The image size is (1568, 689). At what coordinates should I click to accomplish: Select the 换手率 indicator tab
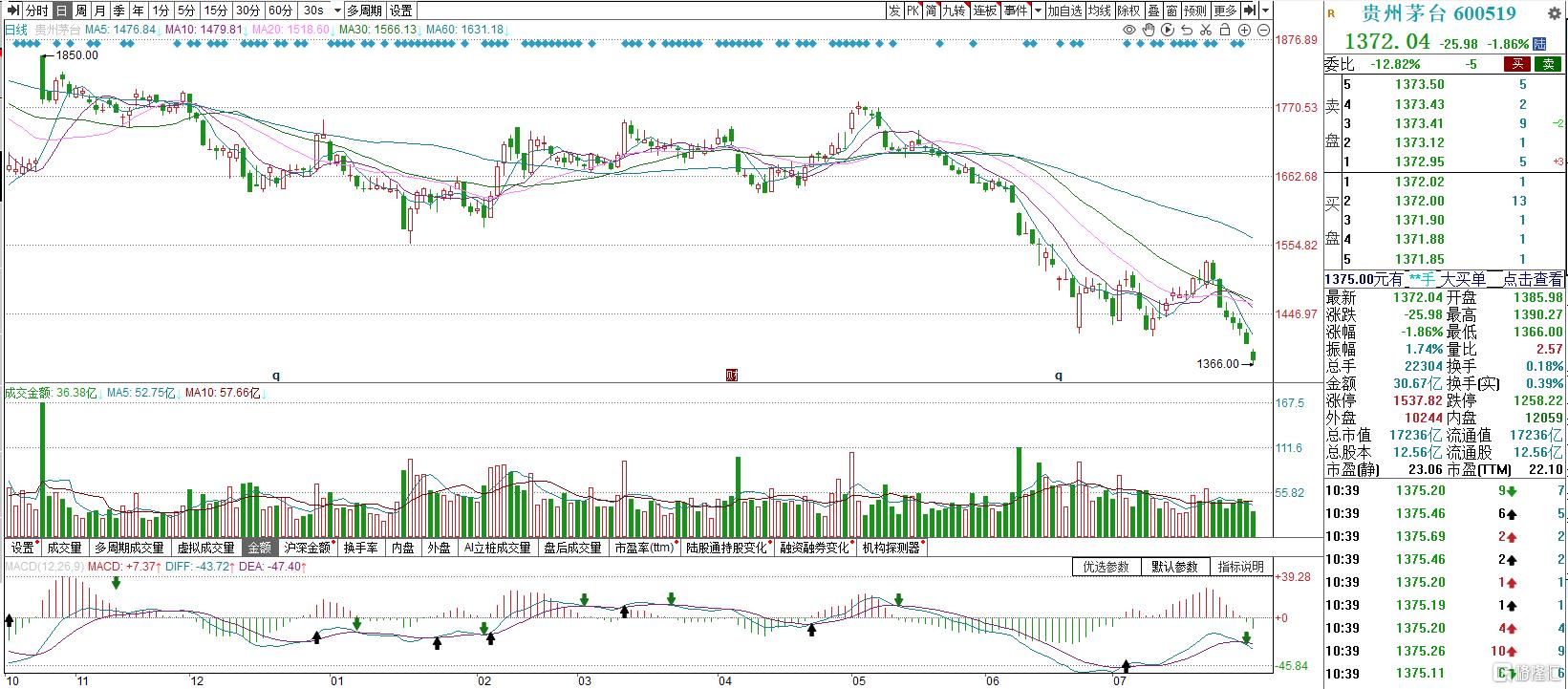(361, 549)
